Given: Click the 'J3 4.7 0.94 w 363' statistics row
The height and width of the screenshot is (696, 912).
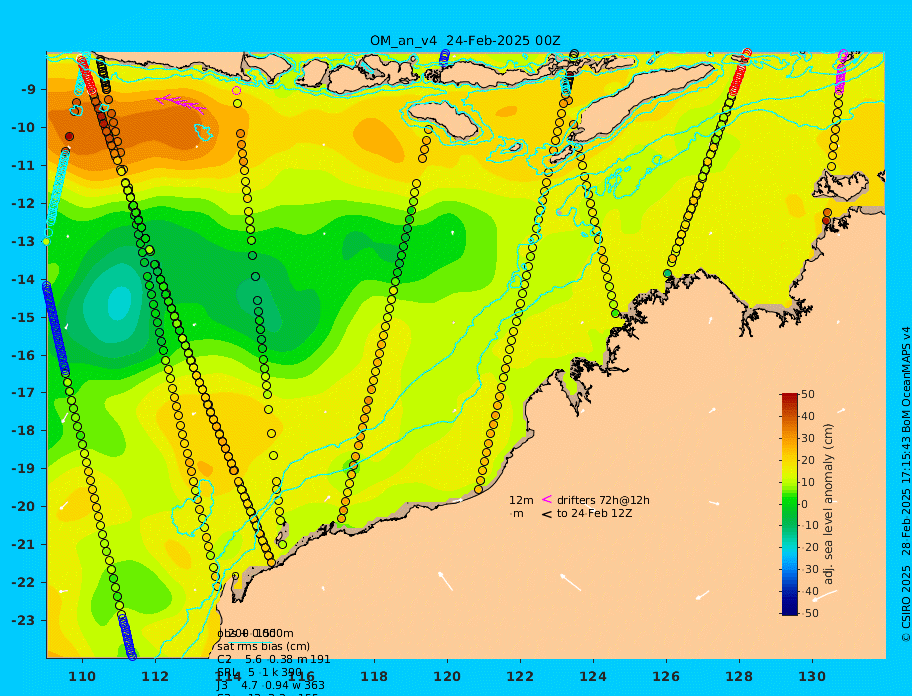Looking at the screenshot, I should 271,686.
